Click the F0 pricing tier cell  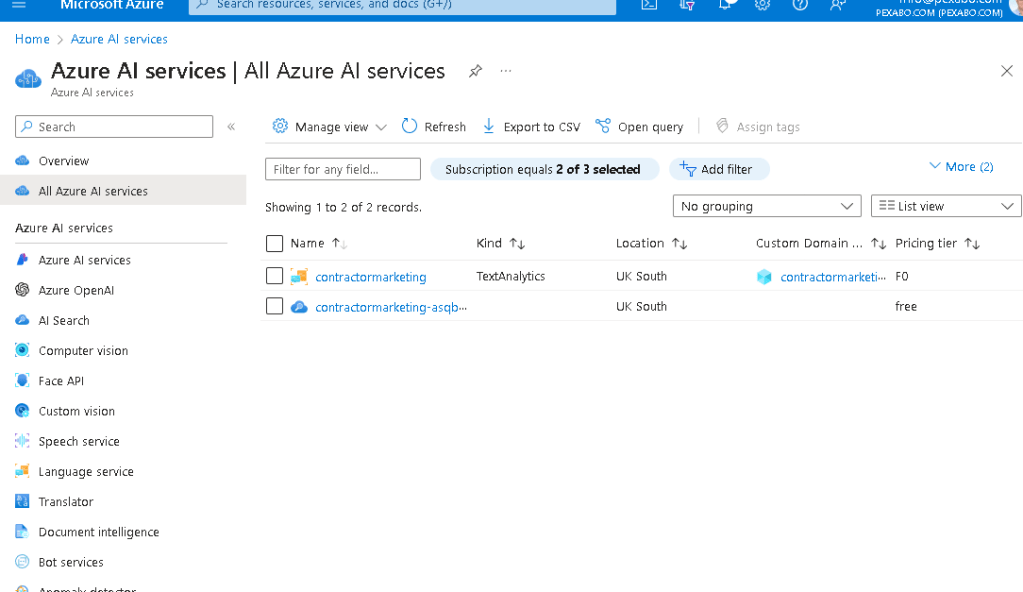pyautogui.click(x=902, y=276)
